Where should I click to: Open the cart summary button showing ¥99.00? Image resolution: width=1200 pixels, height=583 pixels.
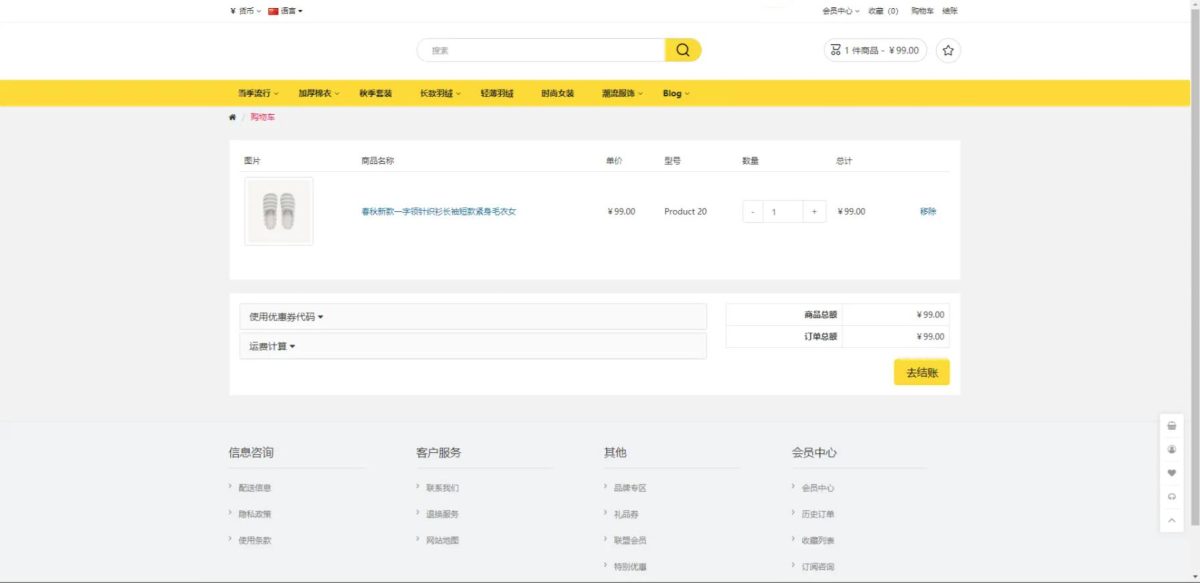[x=875, y=50]
